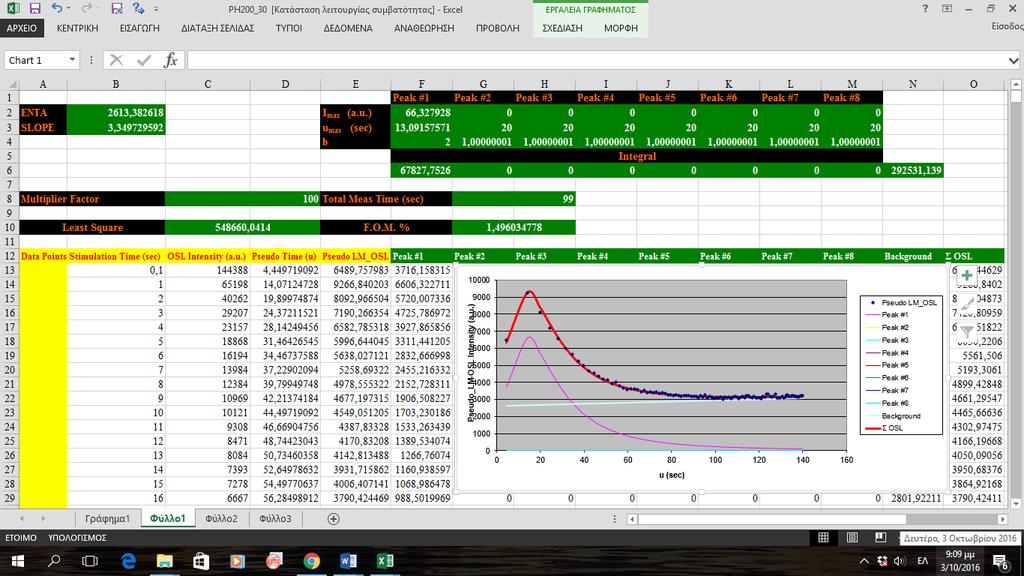The width and height of the screenshot is (1024, 576).
Task: Open the ΑΡΧΕΙΟ file tab
Action: 22,28
